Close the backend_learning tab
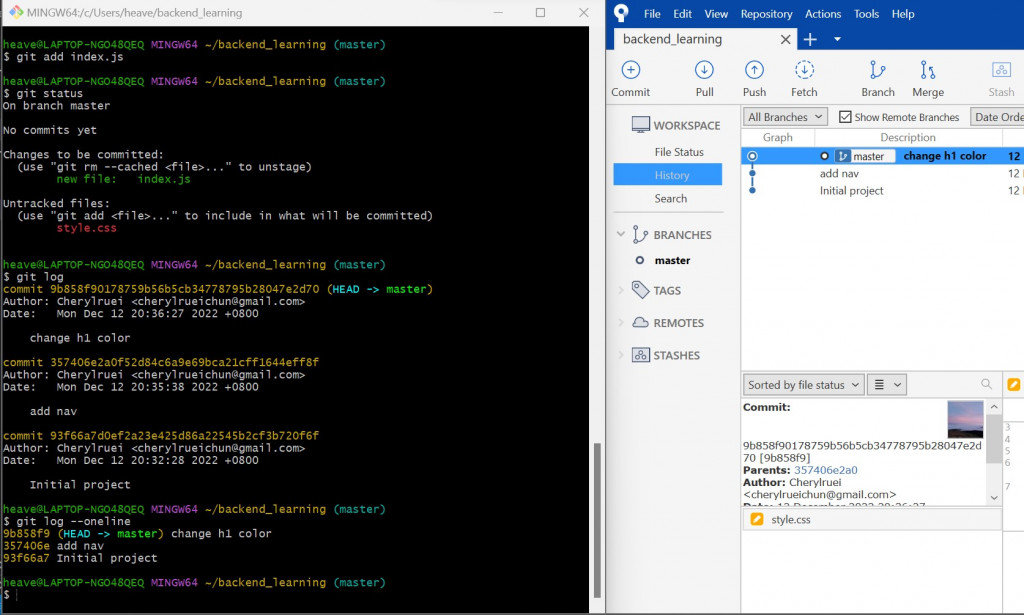This screenshot has width=1024, height=615. pyautogui.click(x=786, y=40)
